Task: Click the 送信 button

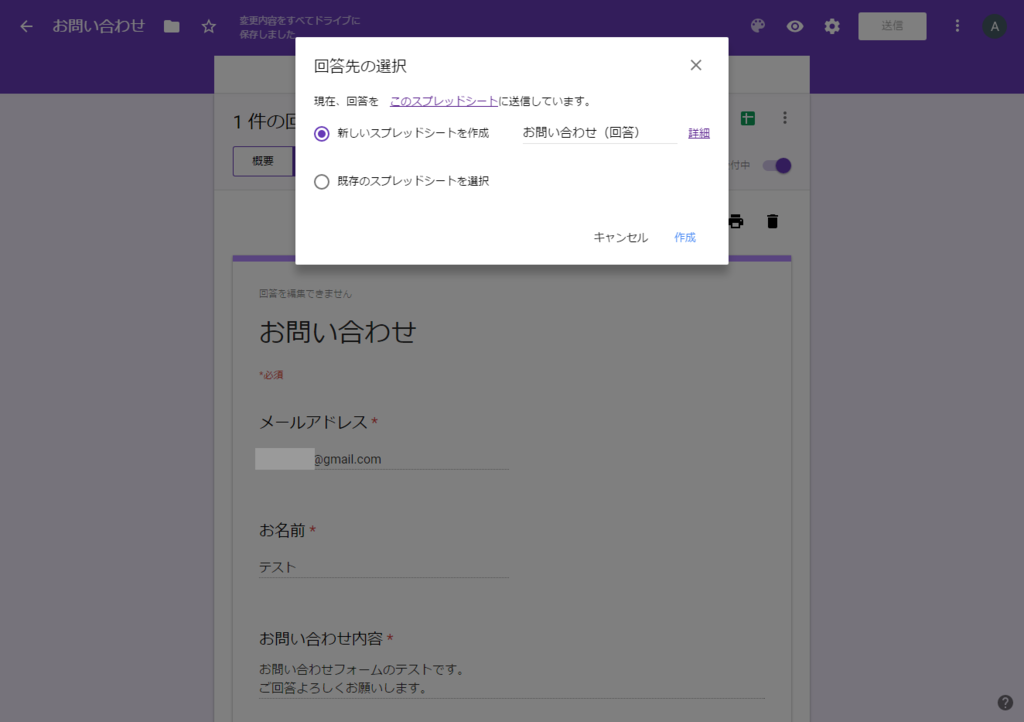Action: [892, 26]
